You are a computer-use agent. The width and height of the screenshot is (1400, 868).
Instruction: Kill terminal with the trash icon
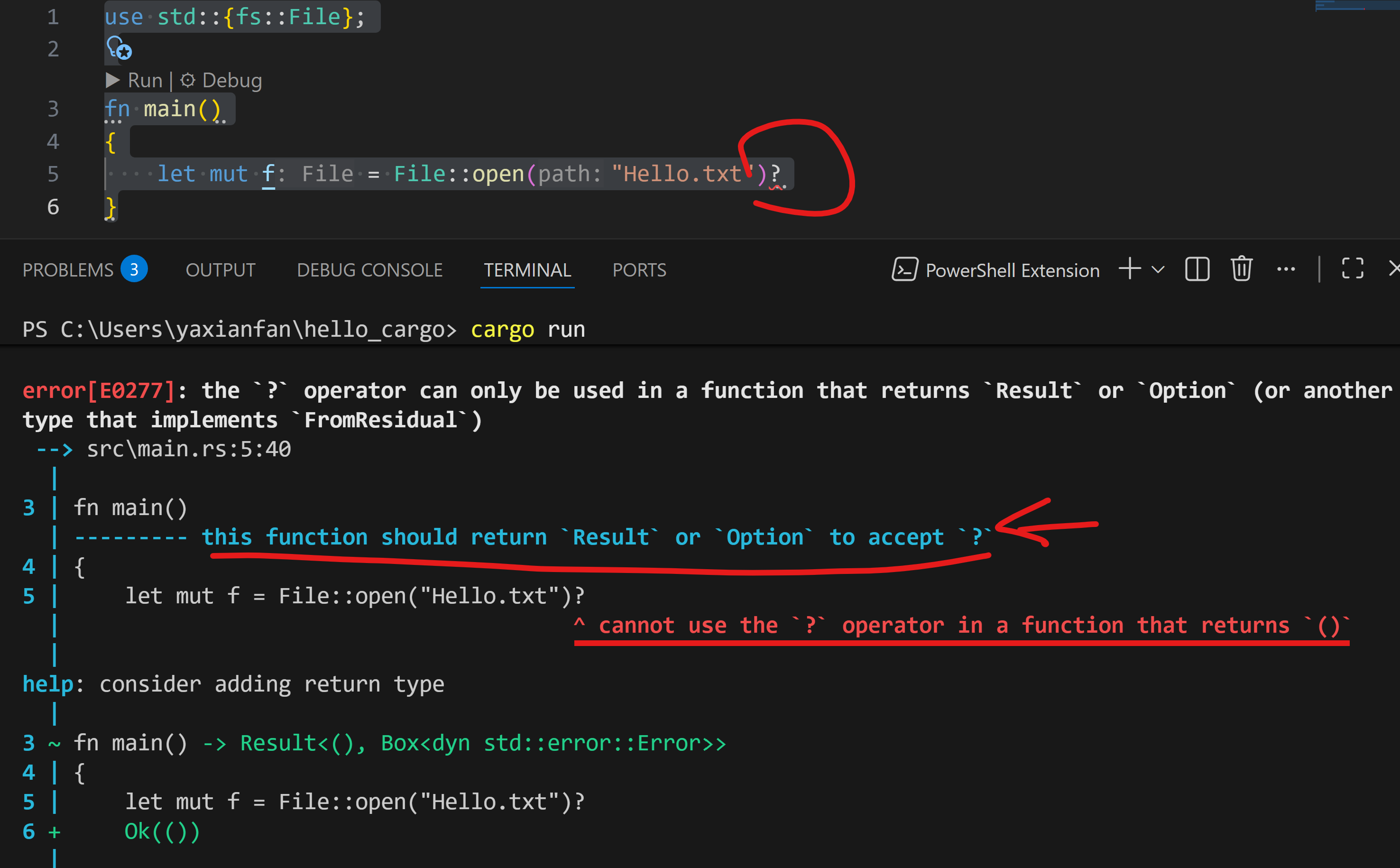click(1242, 268)
